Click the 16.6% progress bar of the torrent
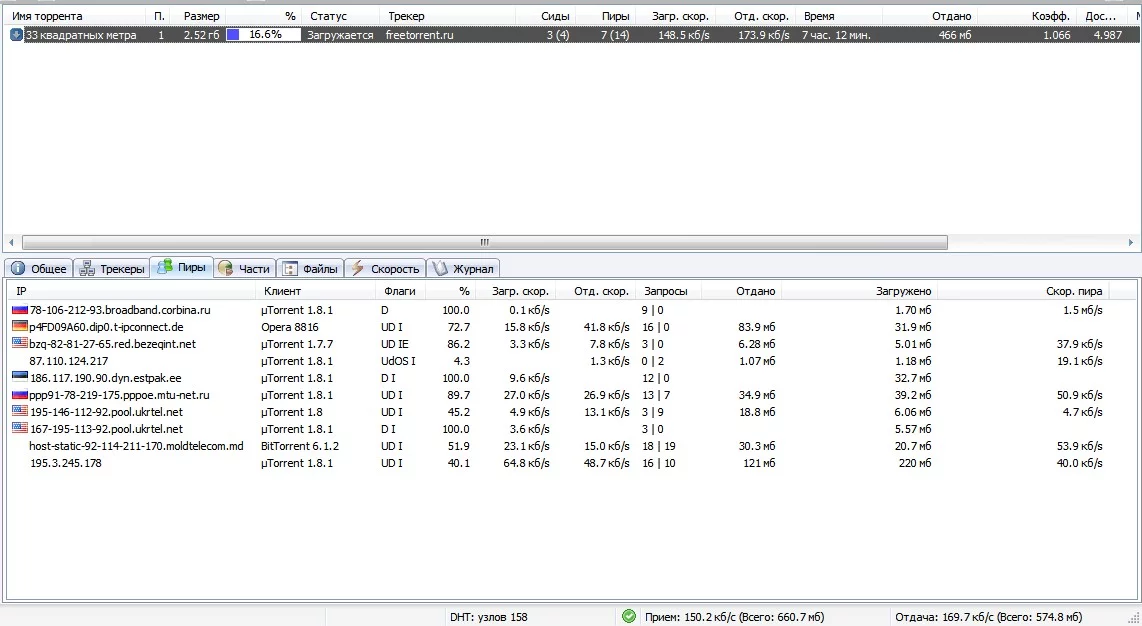Image resolution: width=1142 pixels, height=626 pixels. point(264,34)
